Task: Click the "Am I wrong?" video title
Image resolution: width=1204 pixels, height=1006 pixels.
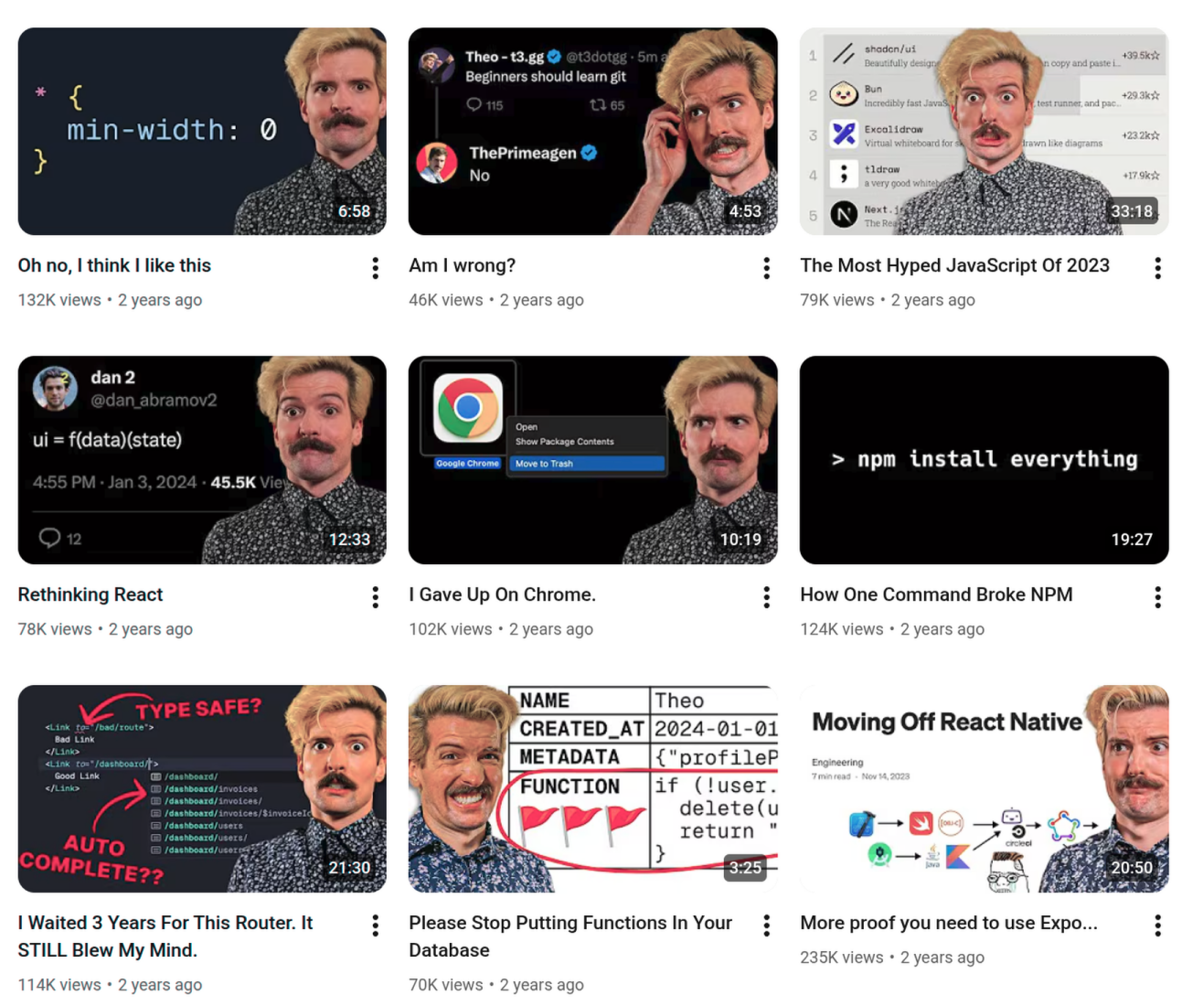Action: pyautogui.click(x=462, y=265)
